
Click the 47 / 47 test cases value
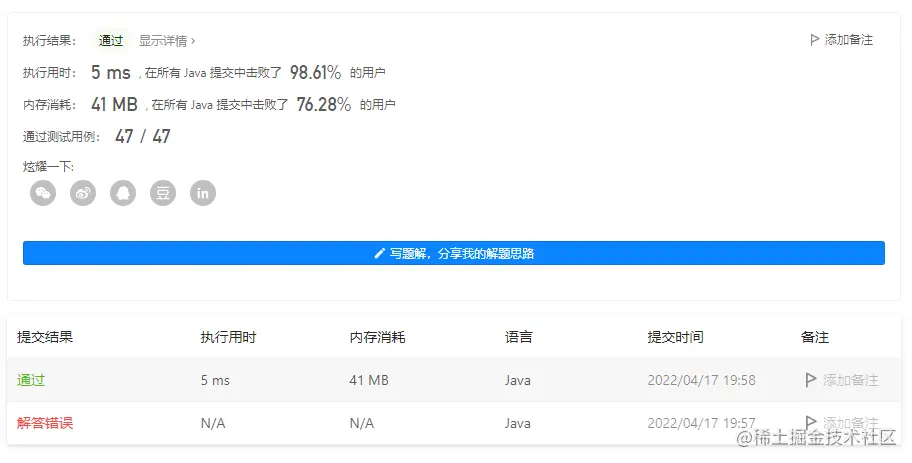142,136
